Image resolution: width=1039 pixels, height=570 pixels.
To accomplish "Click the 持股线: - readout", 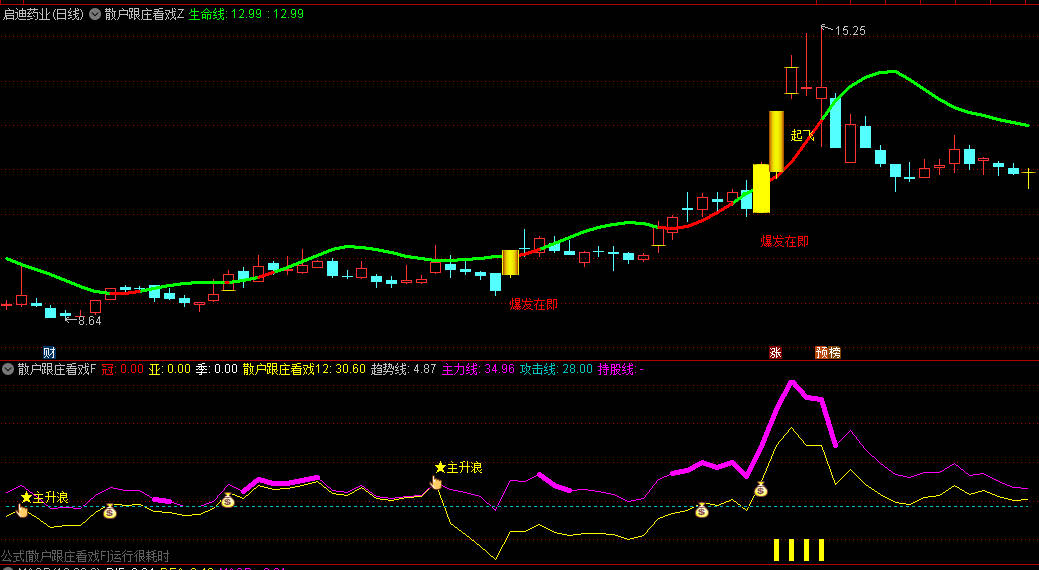I will tap(621, 369).
